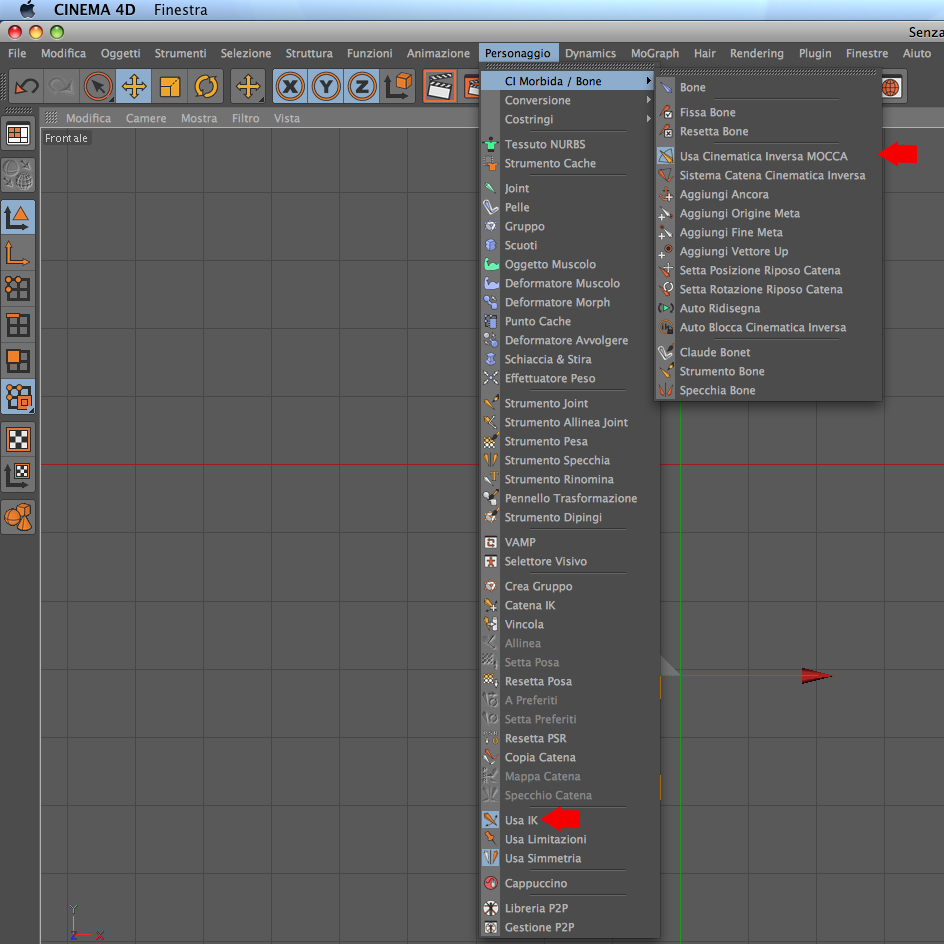Click the Undo arrow icon in toolbar
Screen dimensions: 944x944
coord(26,87)
